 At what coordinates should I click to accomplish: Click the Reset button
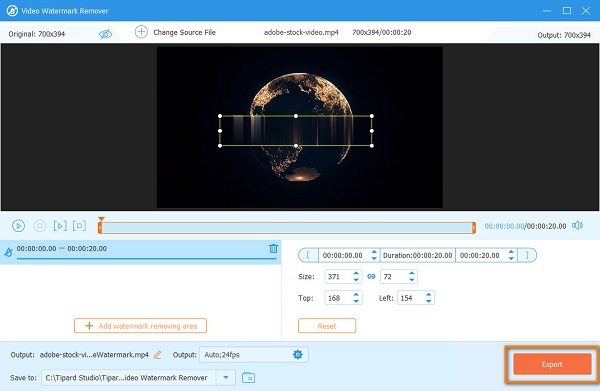click(x=327, y=326)
